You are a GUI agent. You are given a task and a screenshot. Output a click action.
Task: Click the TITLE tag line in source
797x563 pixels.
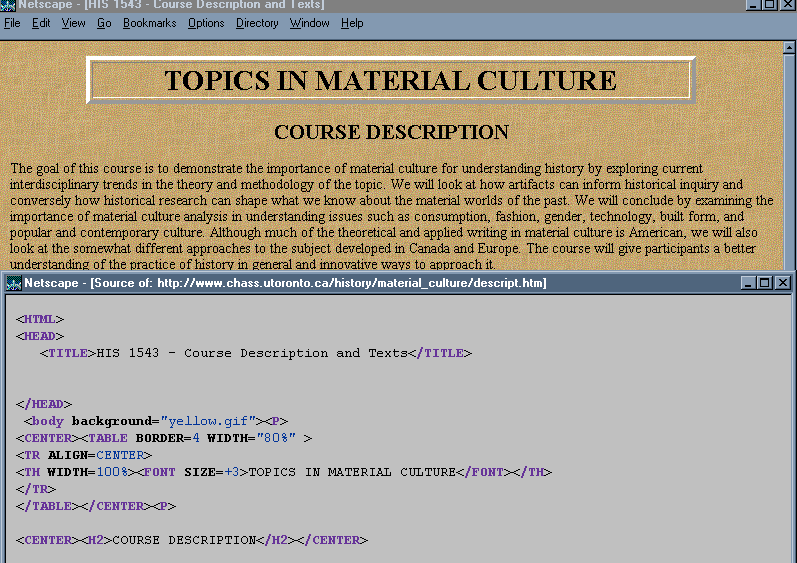(x=255, y=353)
